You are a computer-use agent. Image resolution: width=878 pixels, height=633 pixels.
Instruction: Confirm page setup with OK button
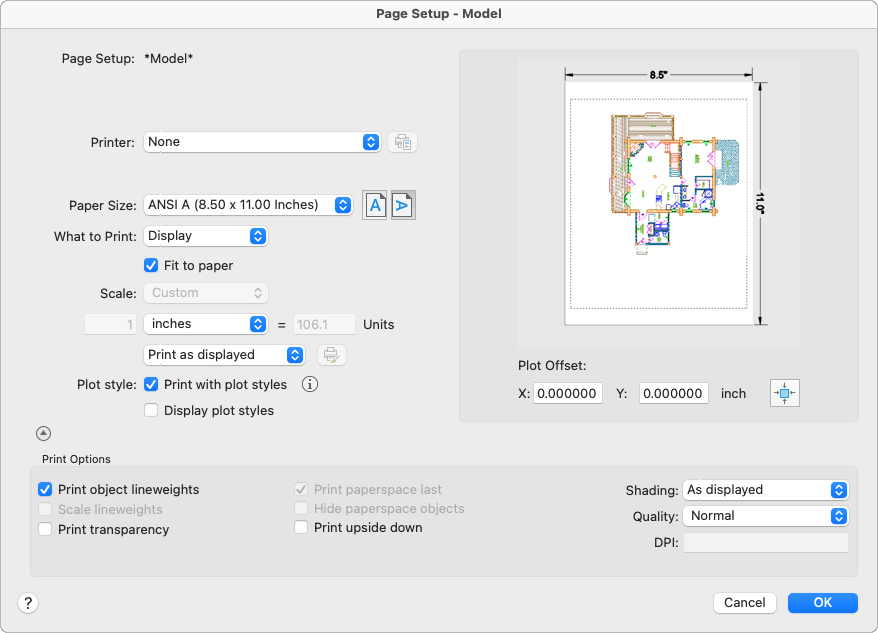[x=822, y=603]
